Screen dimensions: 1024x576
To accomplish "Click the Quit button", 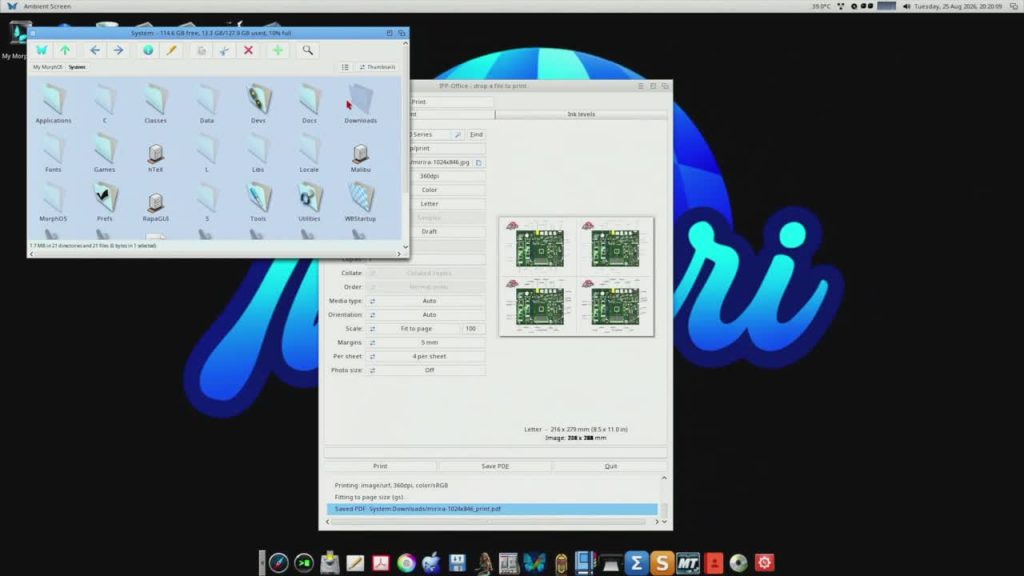I will (x=611, y=466).
